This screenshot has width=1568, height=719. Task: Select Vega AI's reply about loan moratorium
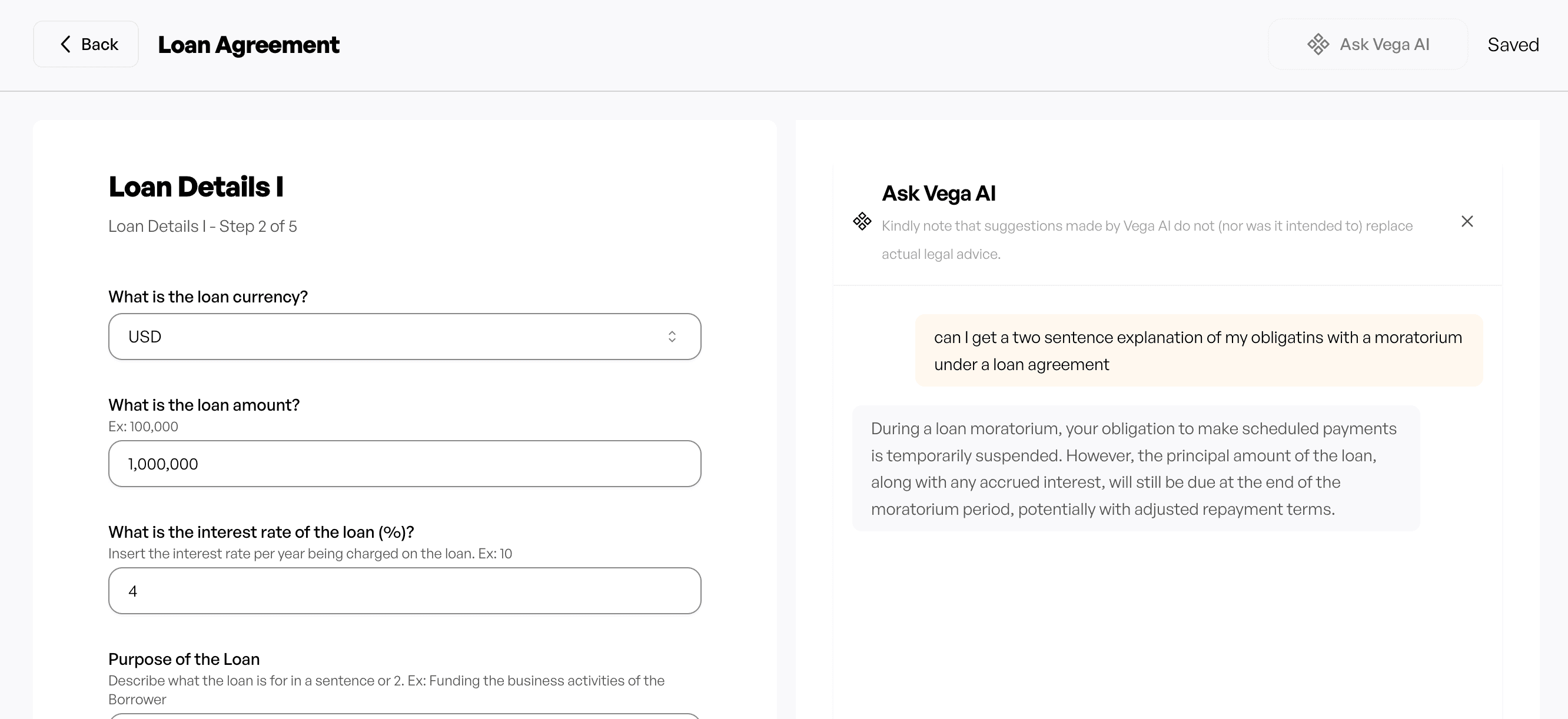pyautogui.click(x=1136, y=468)
